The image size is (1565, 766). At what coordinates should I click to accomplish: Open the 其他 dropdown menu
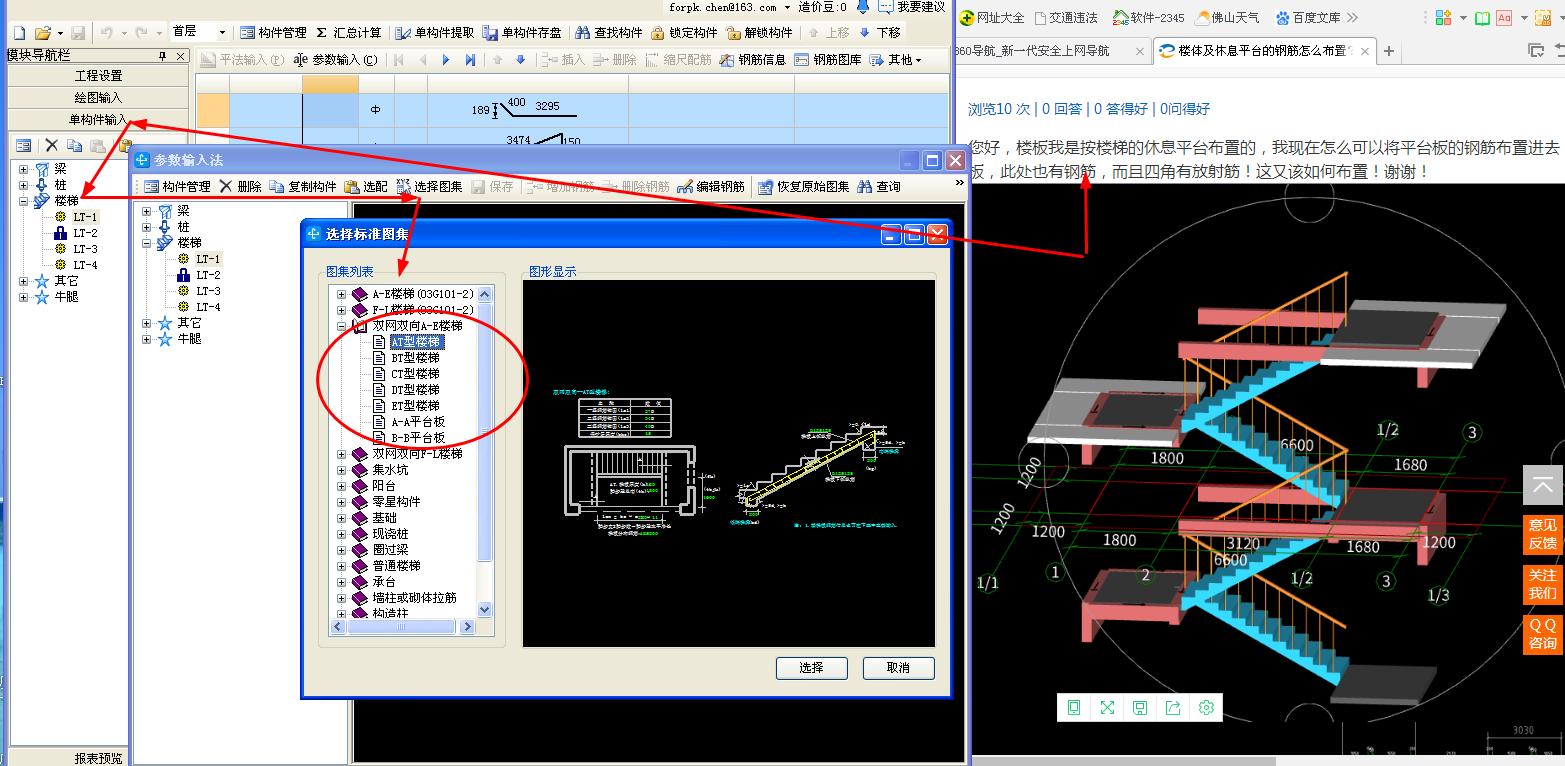tap(896, 60)
